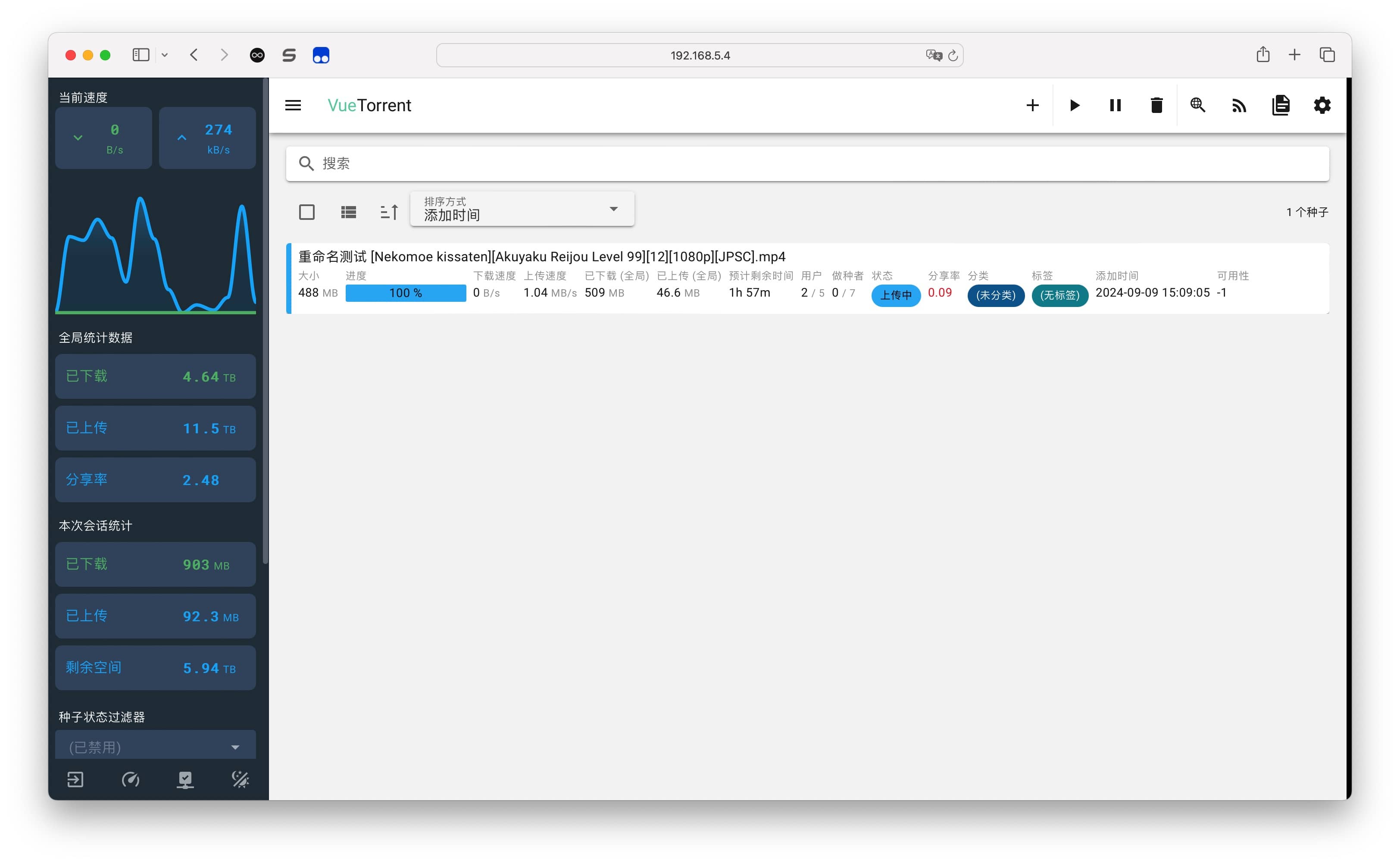Click the 分享率 2.48 stat card
The image size is (1400, 864).
[x=155, y=480]
